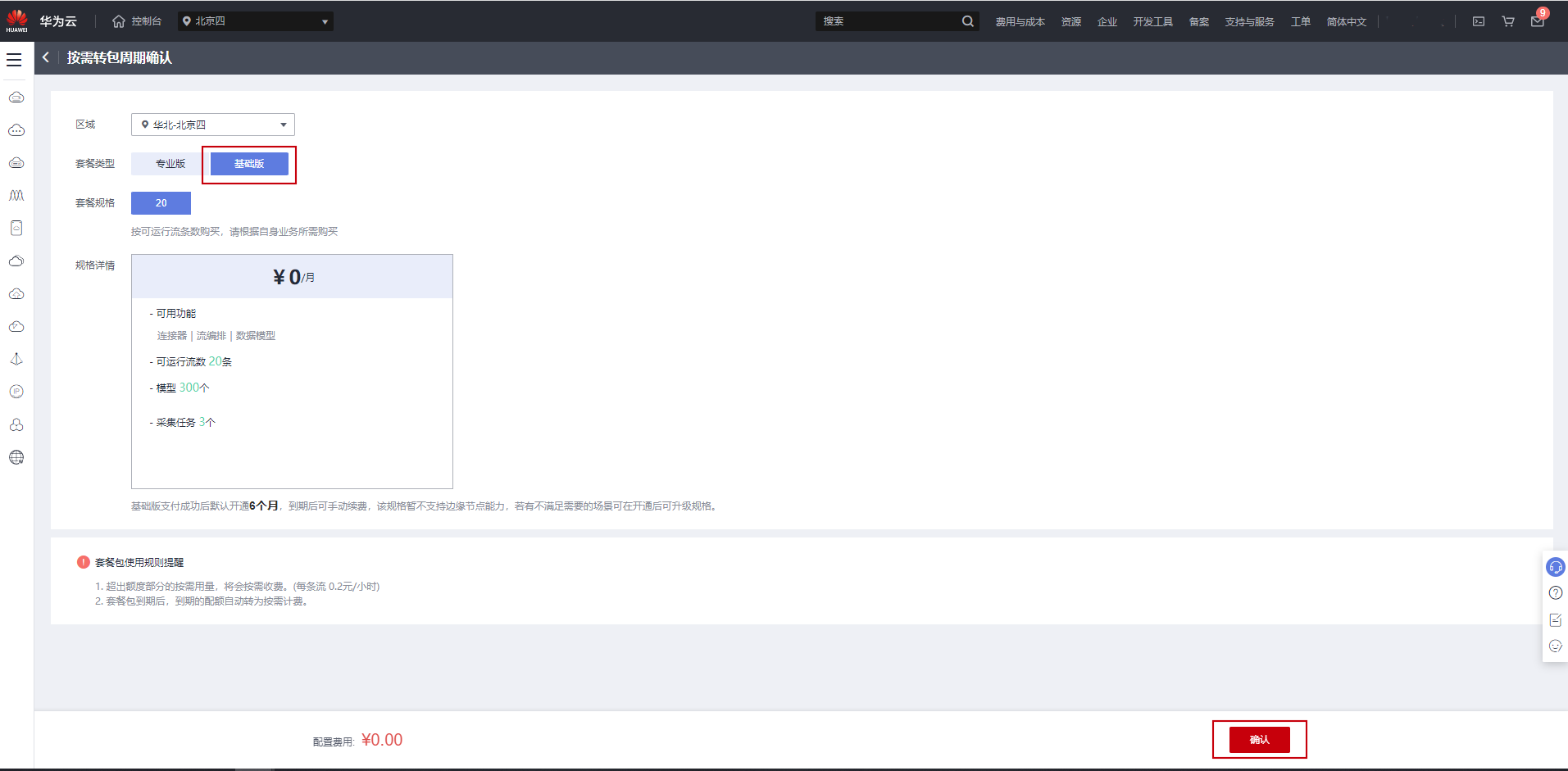
Task: Click the 华为云 brand link
Action: click(58, 21)
